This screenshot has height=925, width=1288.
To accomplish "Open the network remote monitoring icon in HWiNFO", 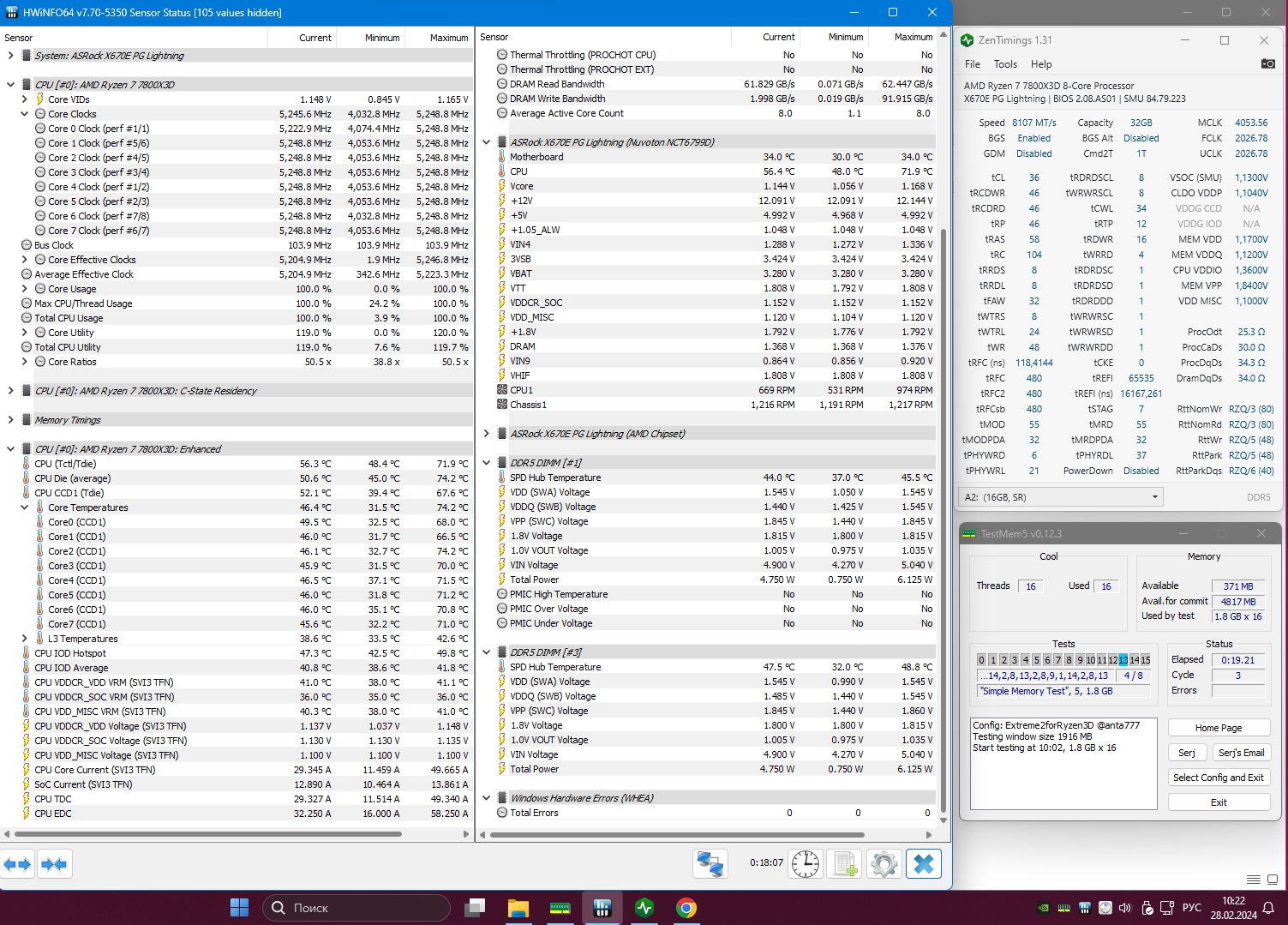I will tap(710, 863).
